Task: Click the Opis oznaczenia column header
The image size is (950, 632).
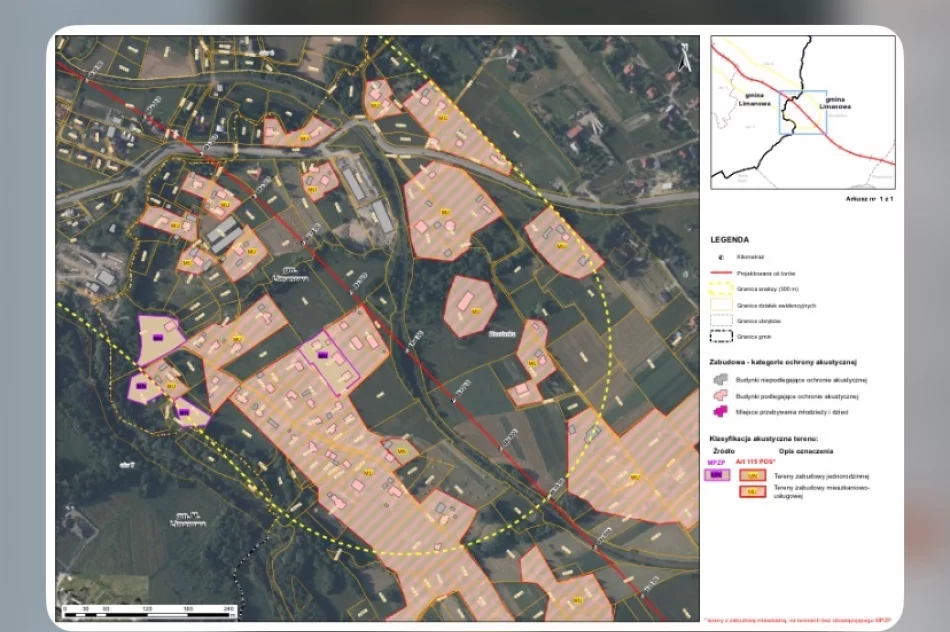Action: [x=806, y=451]
